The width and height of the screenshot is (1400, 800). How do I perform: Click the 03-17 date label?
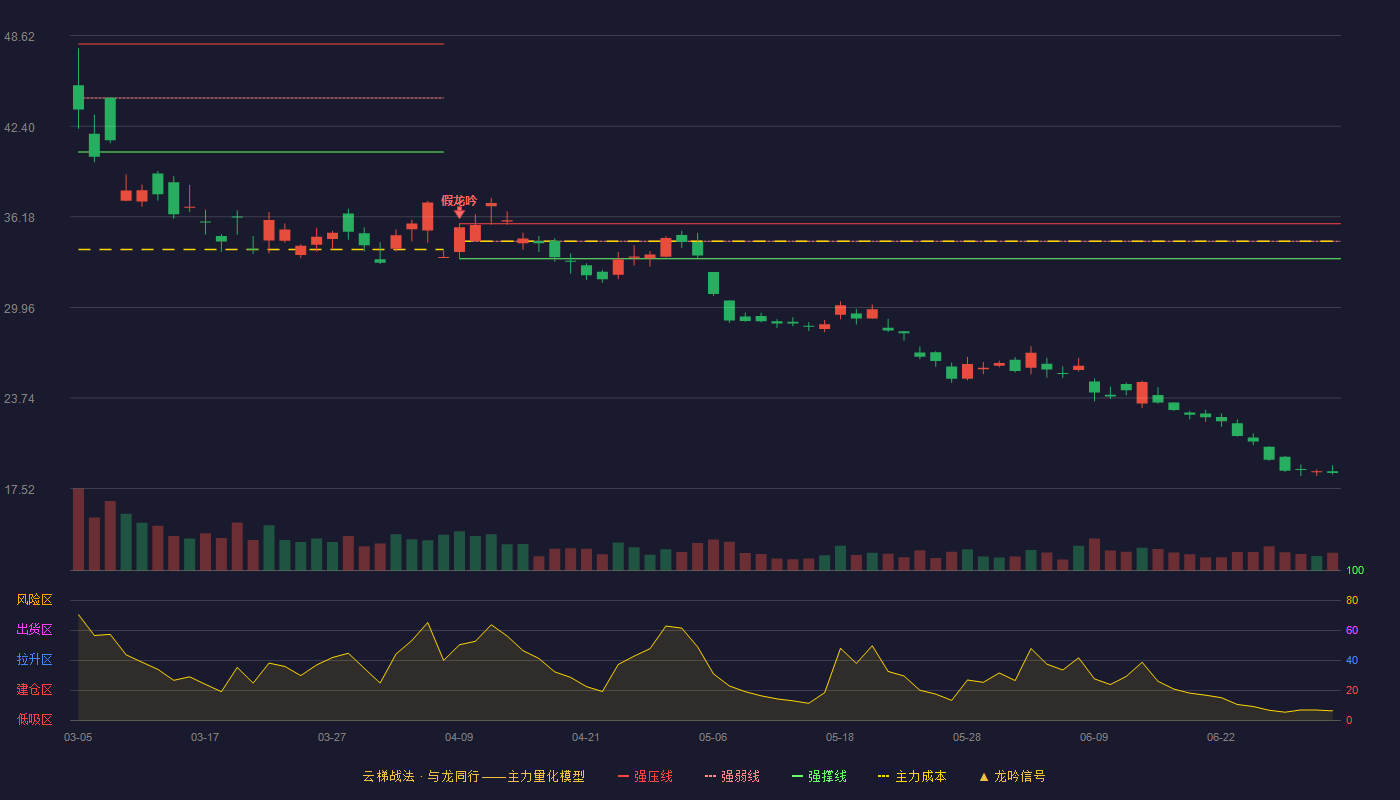coord(205,737)
